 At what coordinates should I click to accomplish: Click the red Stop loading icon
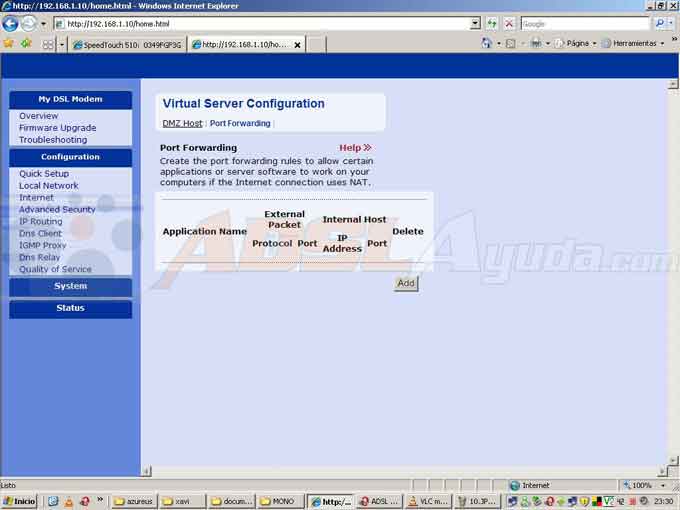509,23
